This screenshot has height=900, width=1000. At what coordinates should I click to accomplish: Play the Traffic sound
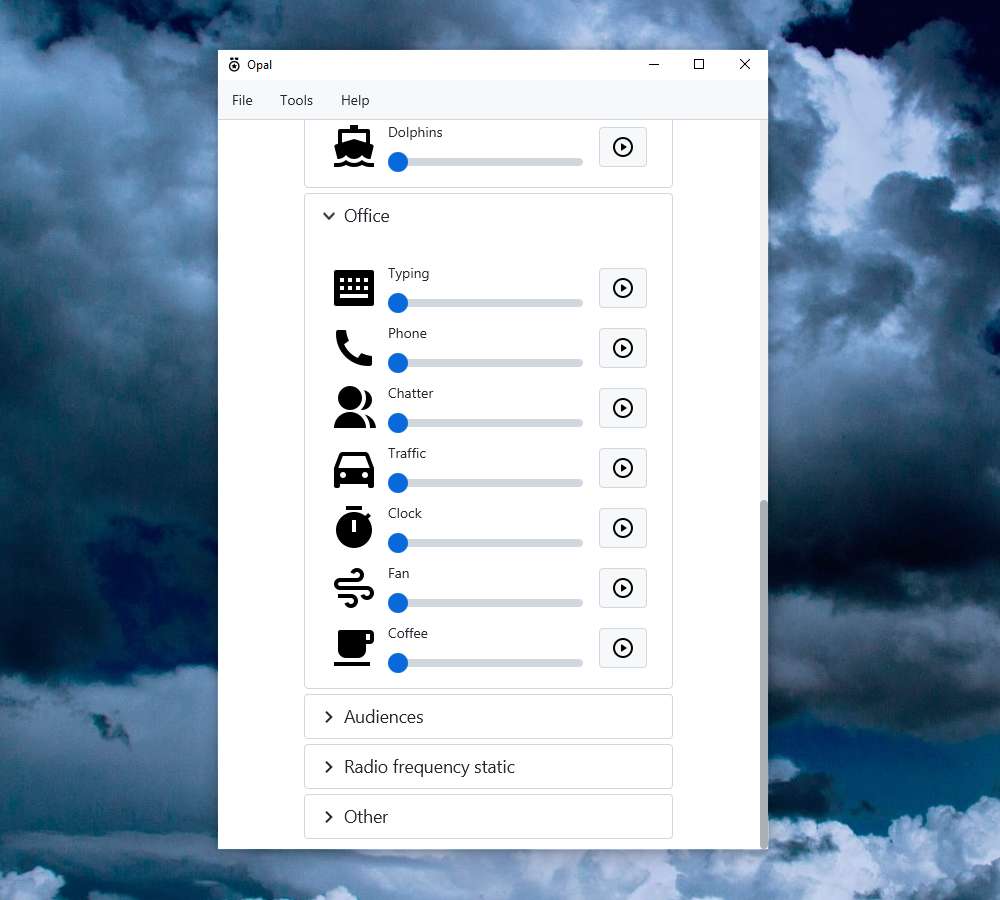tap(622, 468)
